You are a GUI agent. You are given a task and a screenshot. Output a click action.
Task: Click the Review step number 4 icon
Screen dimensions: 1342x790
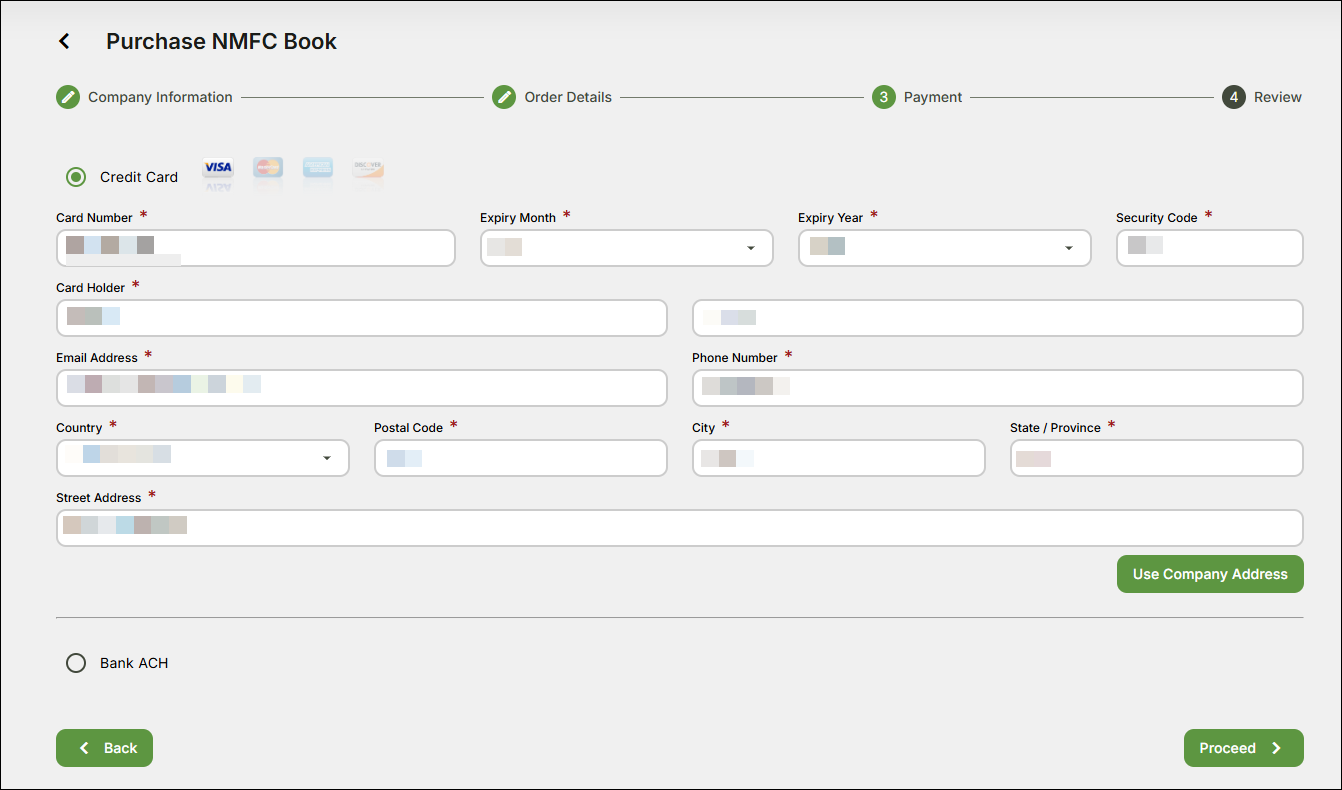click(1234, 97)
